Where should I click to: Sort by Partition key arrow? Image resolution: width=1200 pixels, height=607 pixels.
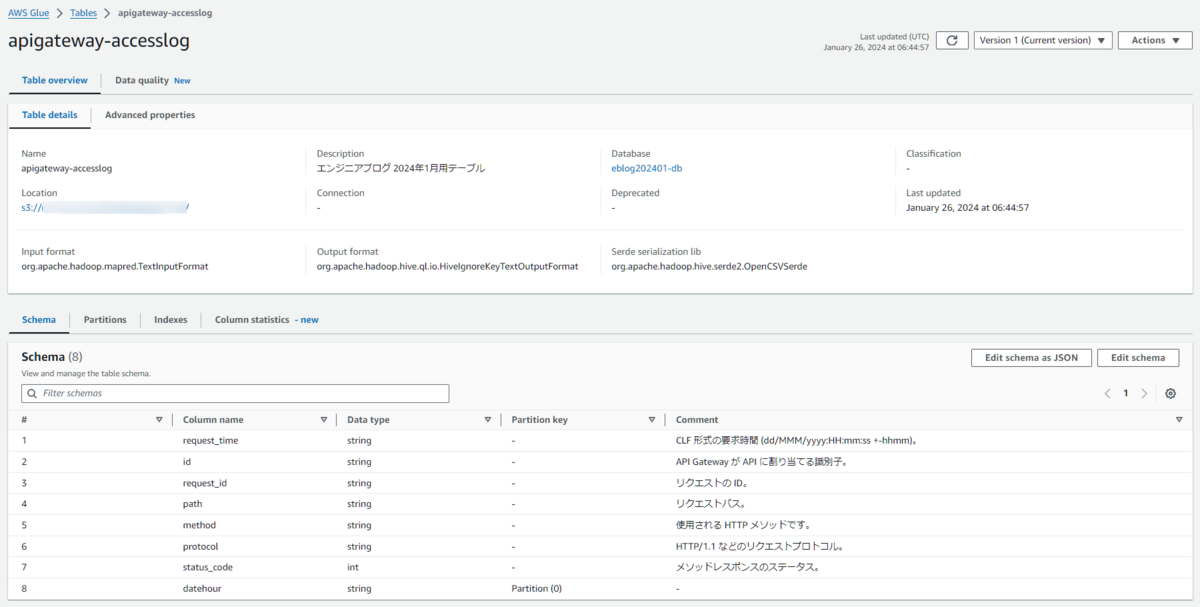tap(651, 420)
